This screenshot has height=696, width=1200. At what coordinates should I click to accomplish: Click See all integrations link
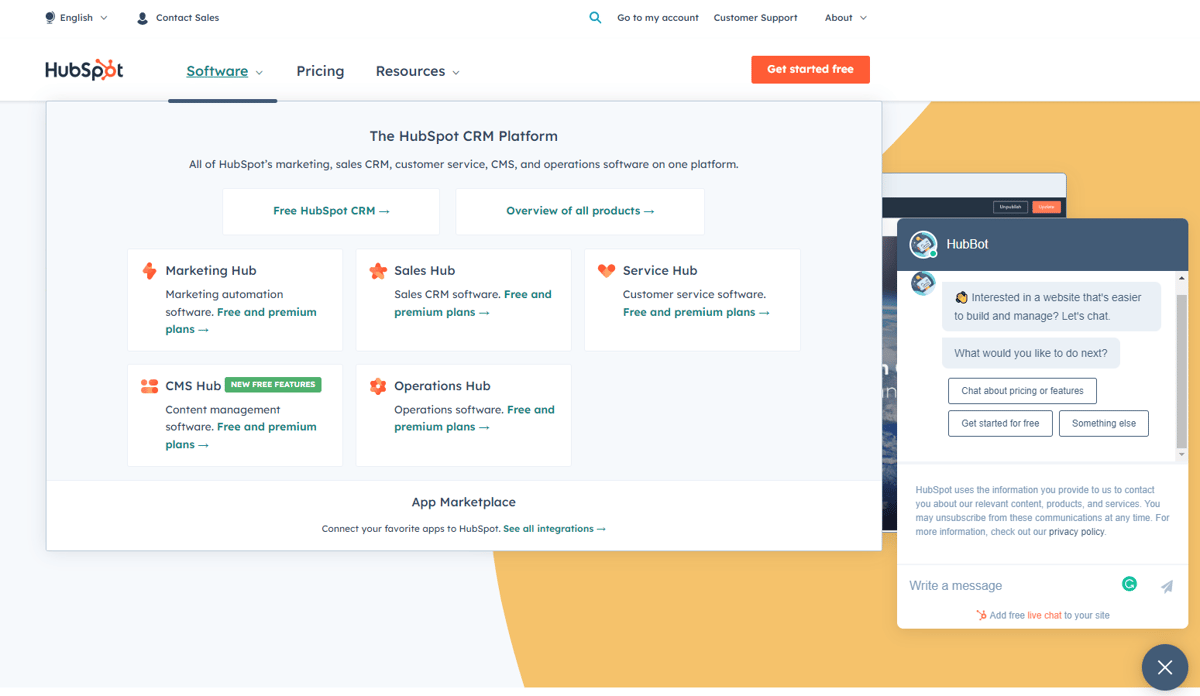pos(554,528)
